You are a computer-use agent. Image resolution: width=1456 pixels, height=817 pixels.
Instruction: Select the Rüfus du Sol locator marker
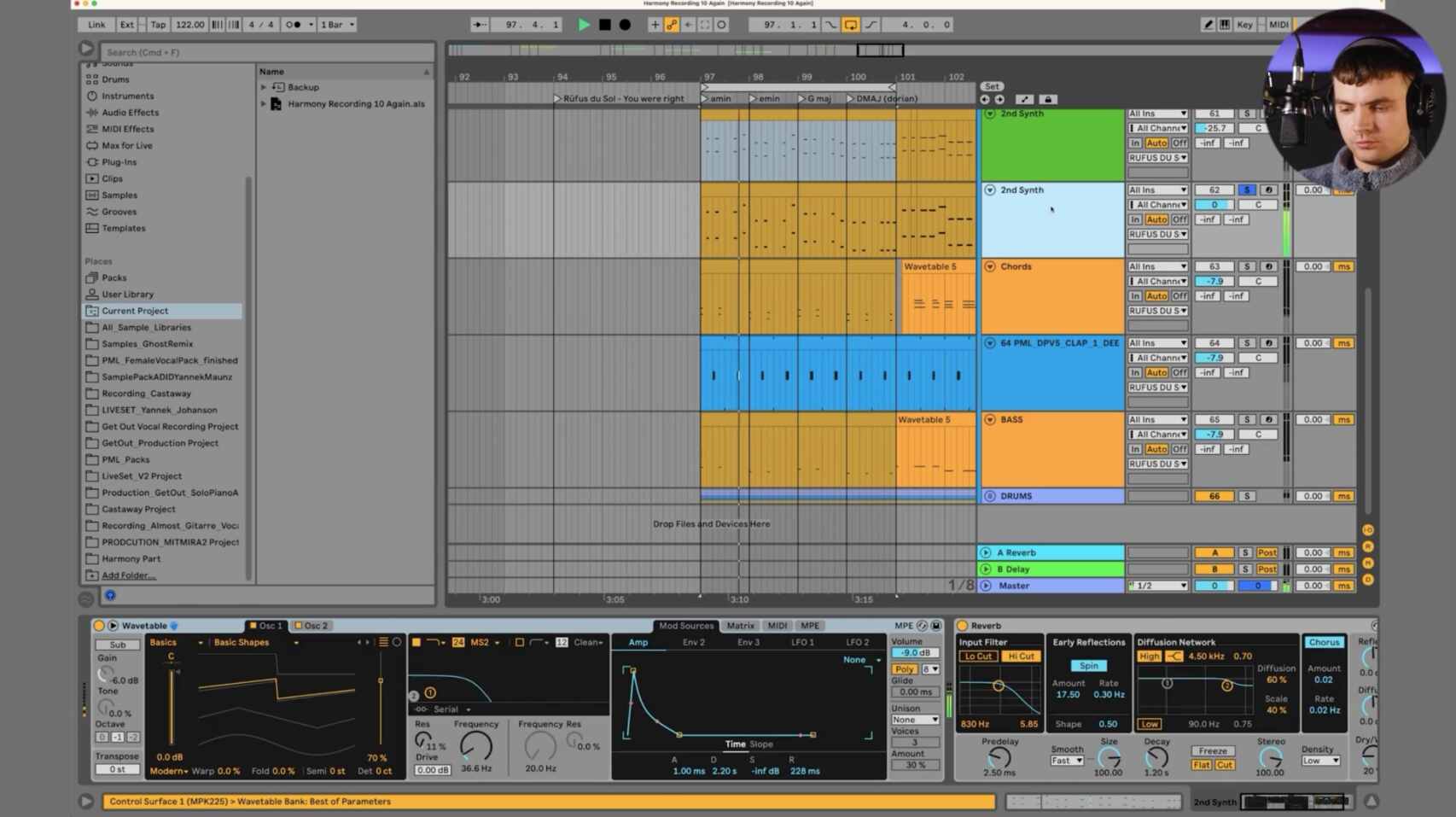pos(619,99)
